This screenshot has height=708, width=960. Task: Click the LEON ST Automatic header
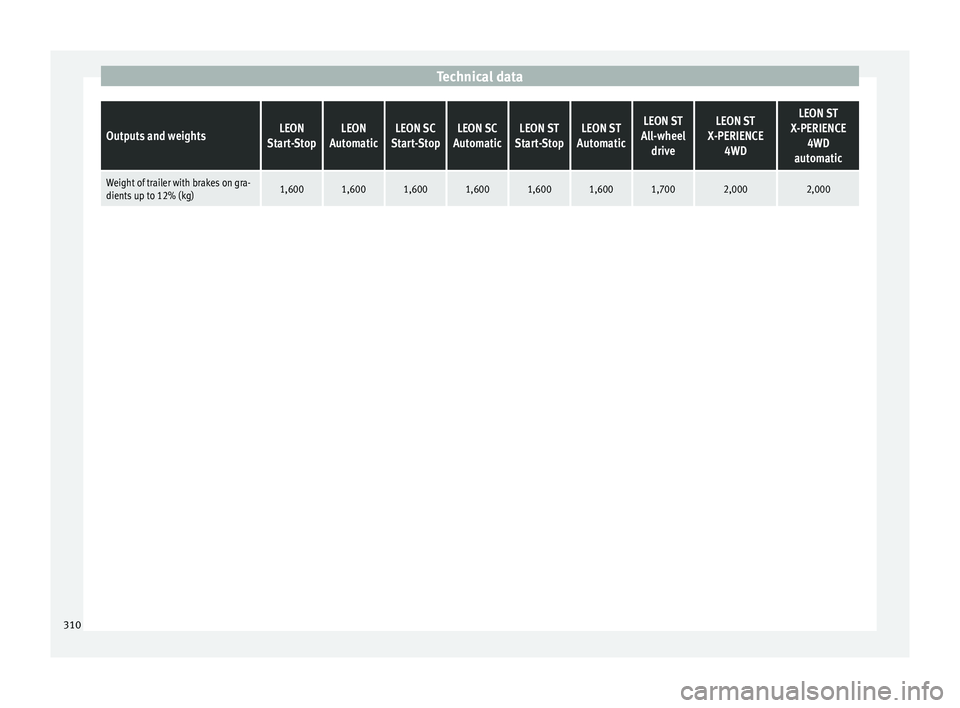point(601,135)
